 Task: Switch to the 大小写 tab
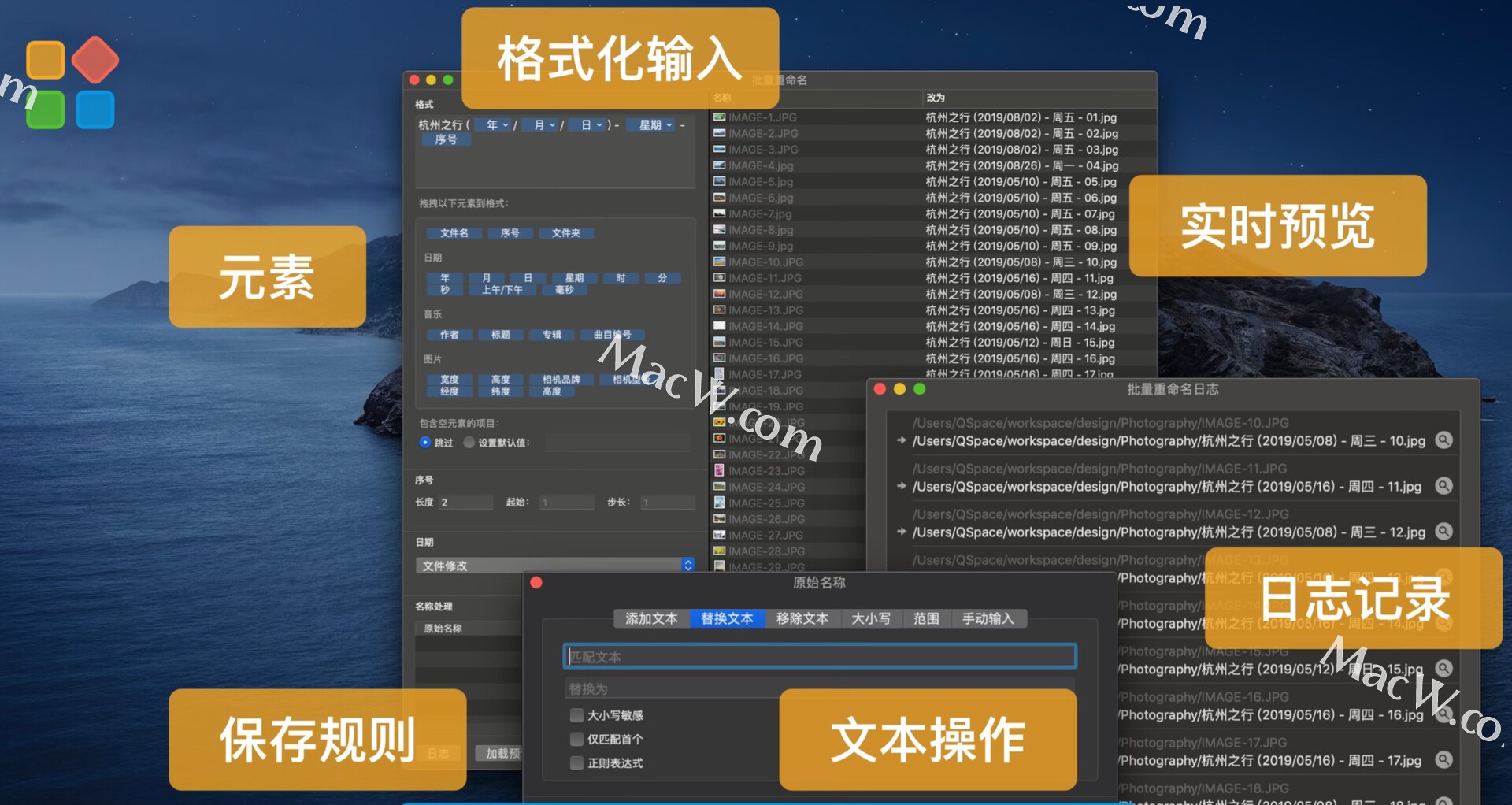click(x=871, y=618)
